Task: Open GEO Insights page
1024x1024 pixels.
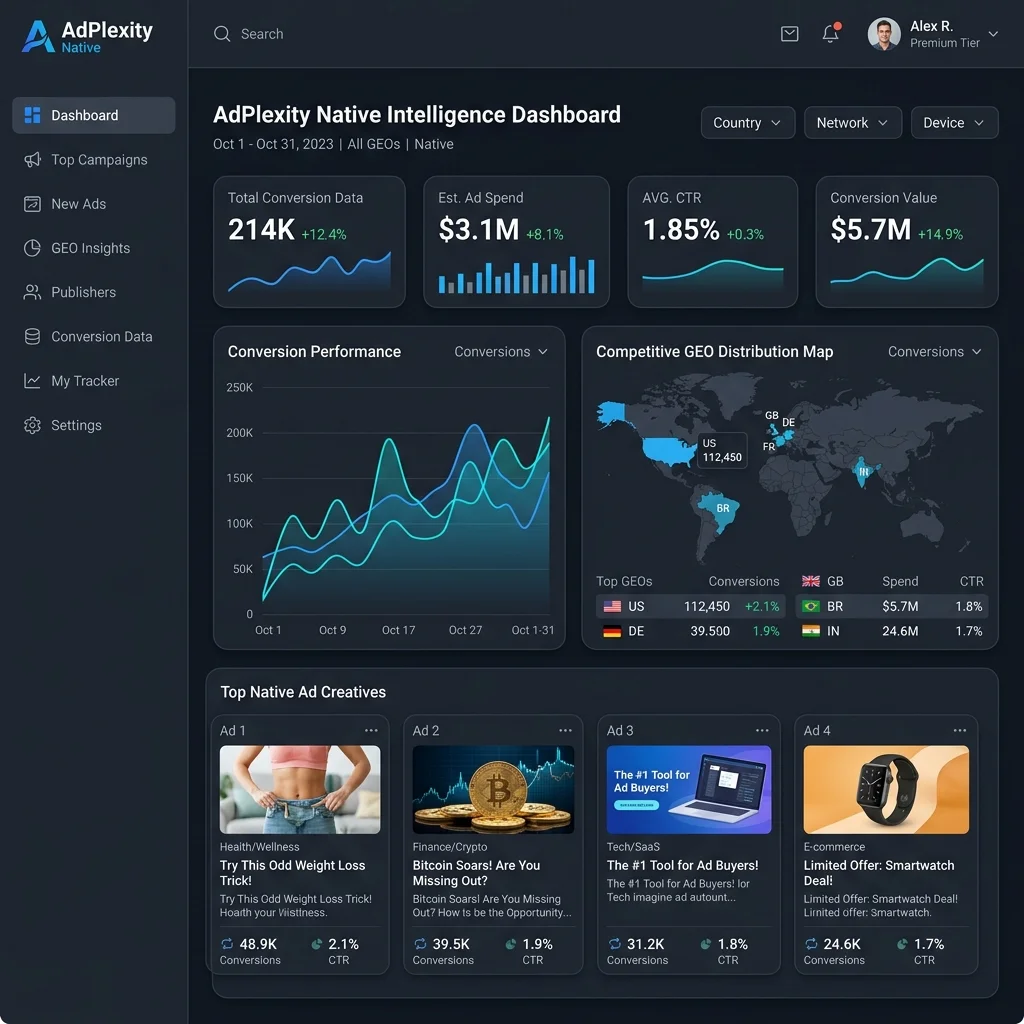Action: (x=93, y=248)
